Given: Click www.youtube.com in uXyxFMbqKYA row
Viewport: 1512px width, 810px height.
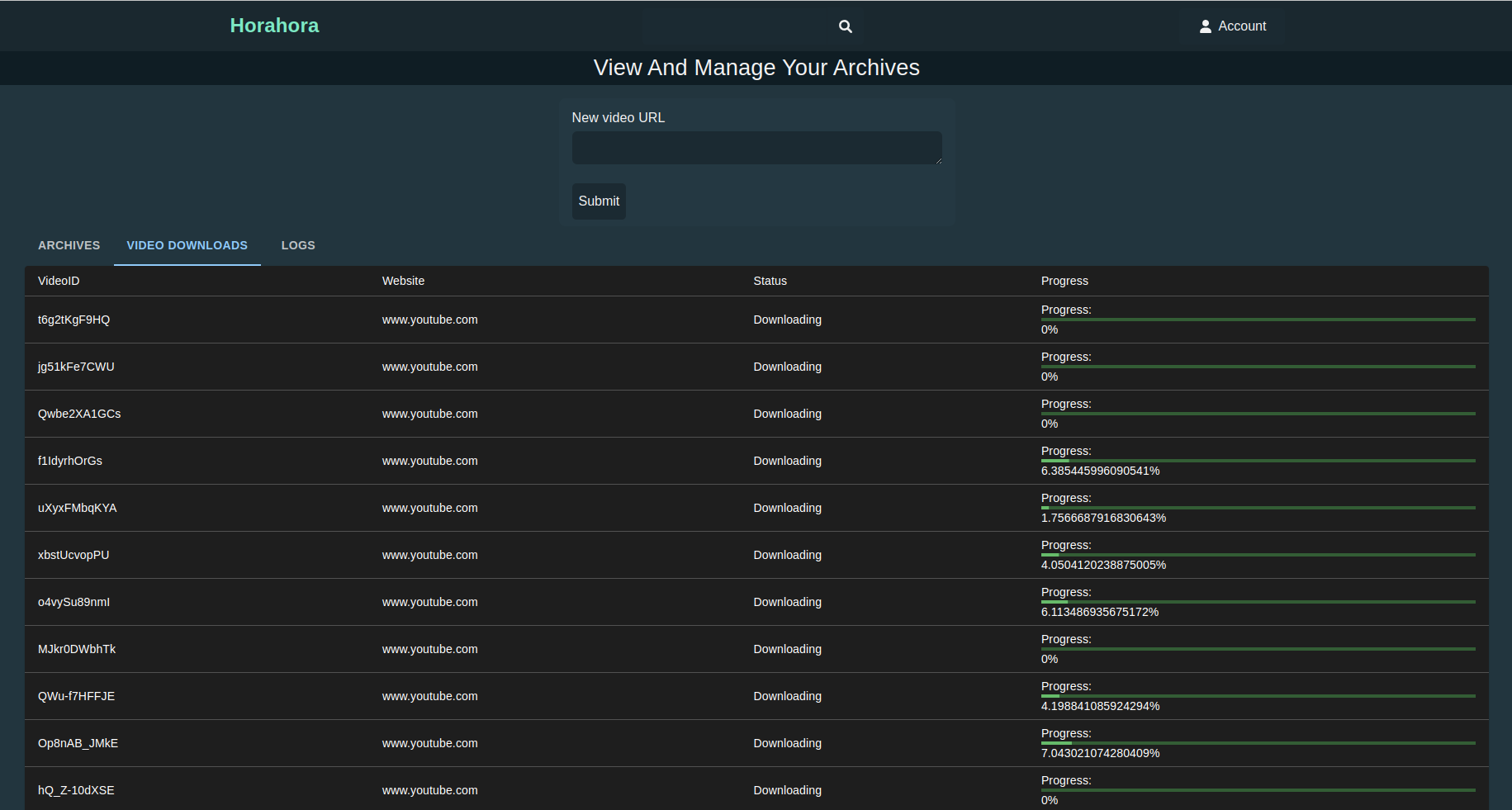Looking at the screenshot, I should point(429,508).
